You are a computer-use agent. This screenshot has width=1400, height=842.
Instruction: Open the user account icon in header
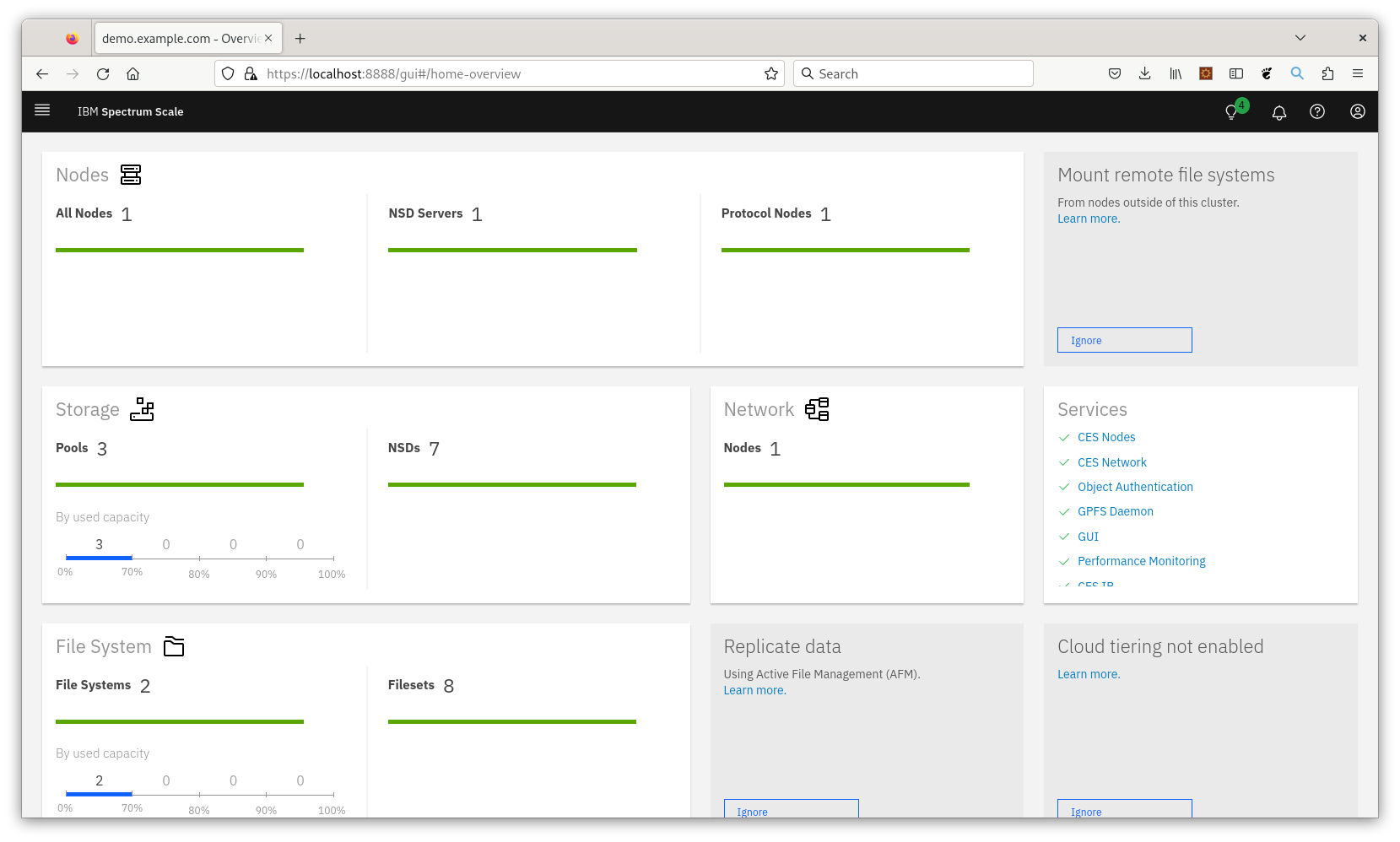click(x=1358, y=111)
